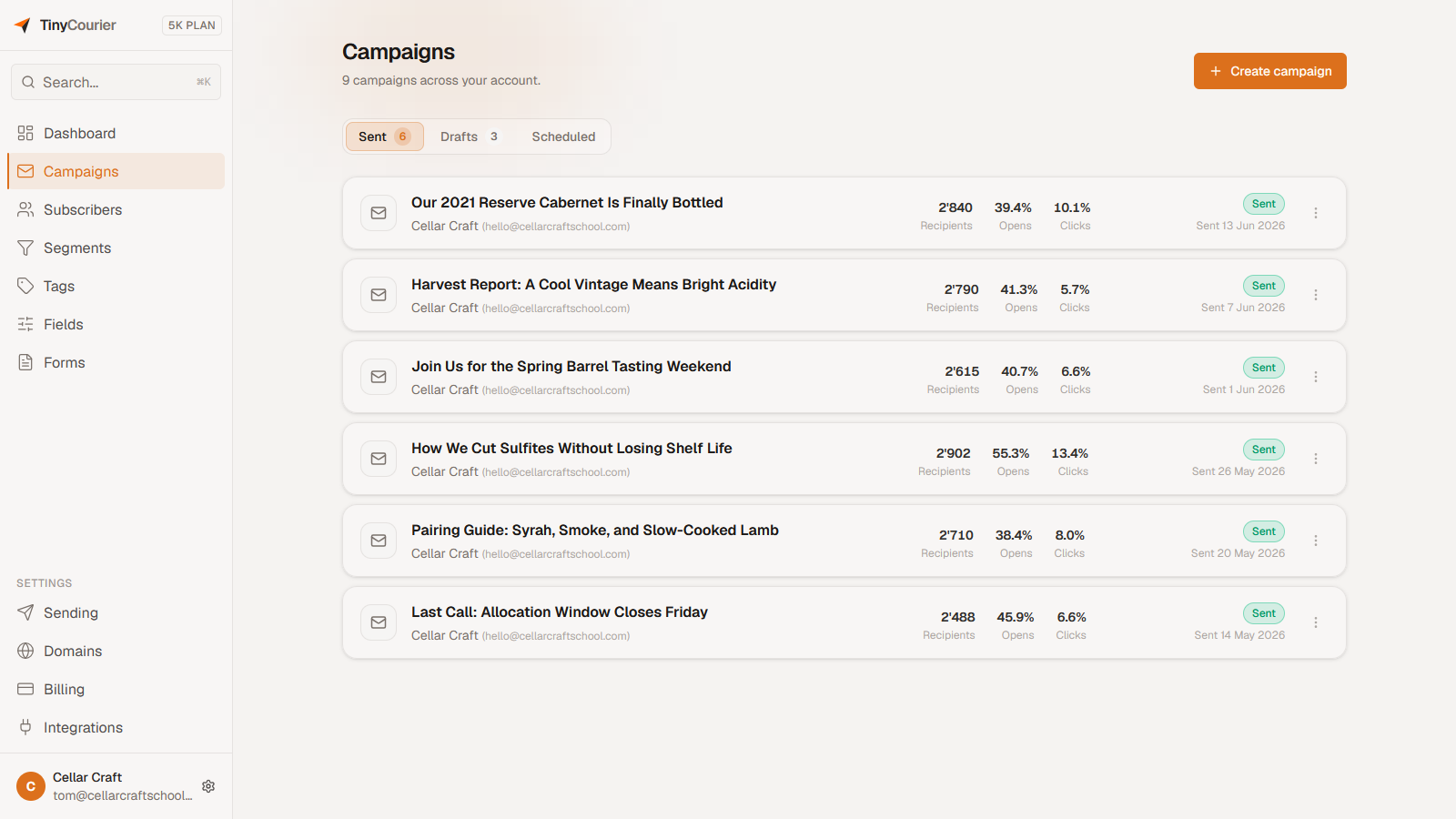Open 'Last Call: Allocation Window Closes Friday'
1456x819 pixels.
(560, 612)
